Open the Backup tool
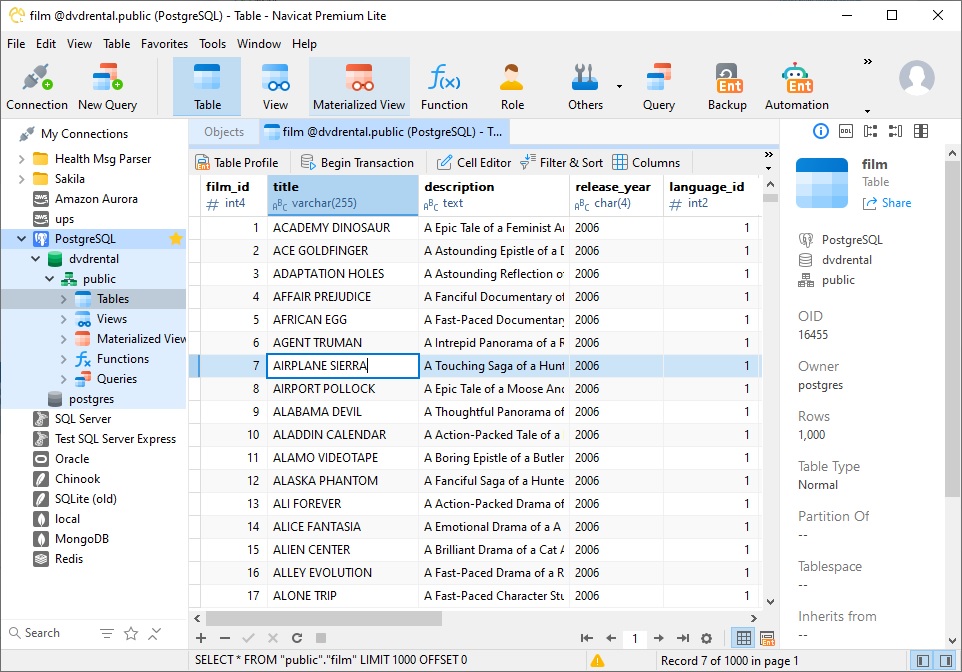The width and height of the screenshot is (962, 672). click(x=727, y=87)
